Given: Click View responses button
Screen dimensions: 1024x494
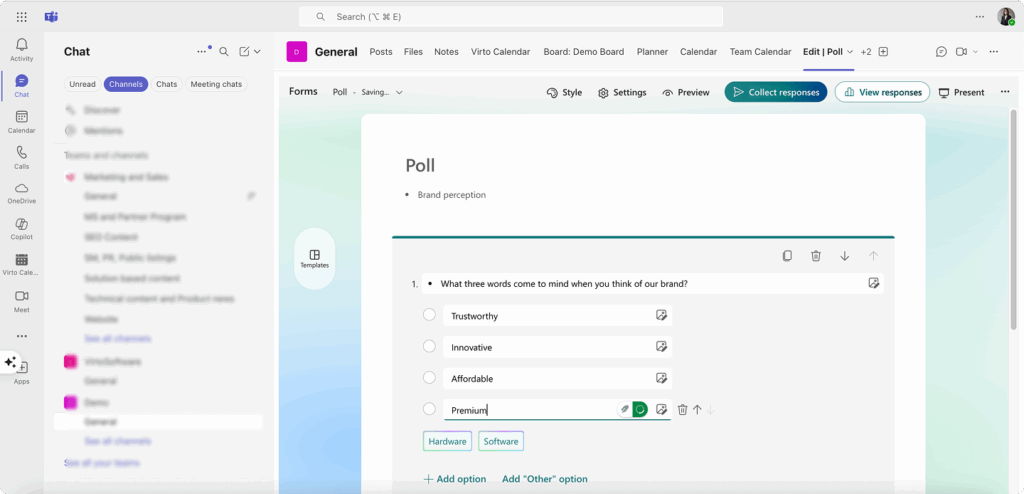Looking at the screenshot, I should pyautogui.click(x=882, y=92).
